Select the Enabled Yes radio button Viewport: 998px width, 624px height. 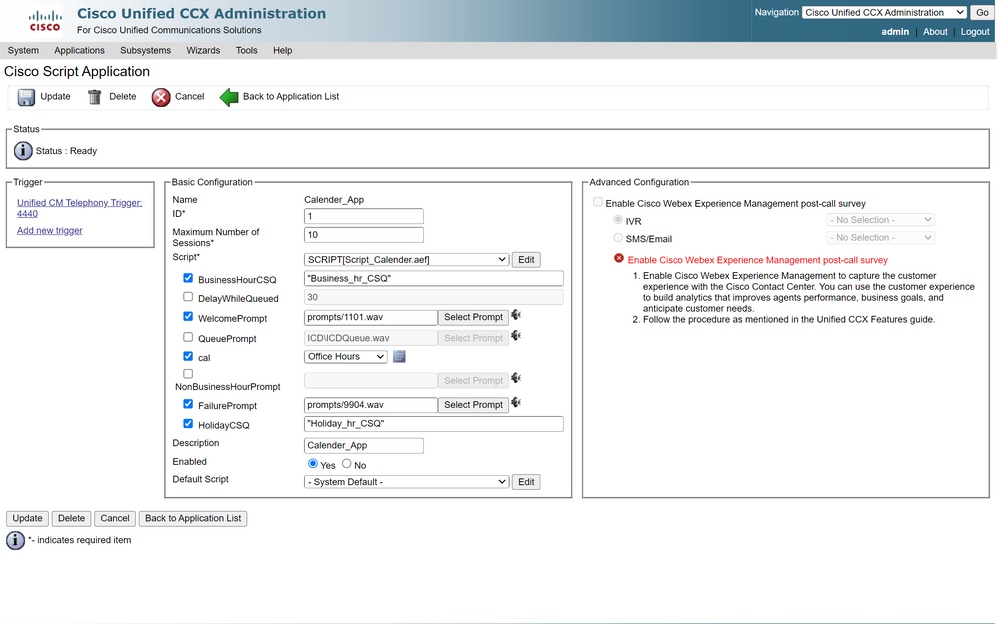click(313, 464)
